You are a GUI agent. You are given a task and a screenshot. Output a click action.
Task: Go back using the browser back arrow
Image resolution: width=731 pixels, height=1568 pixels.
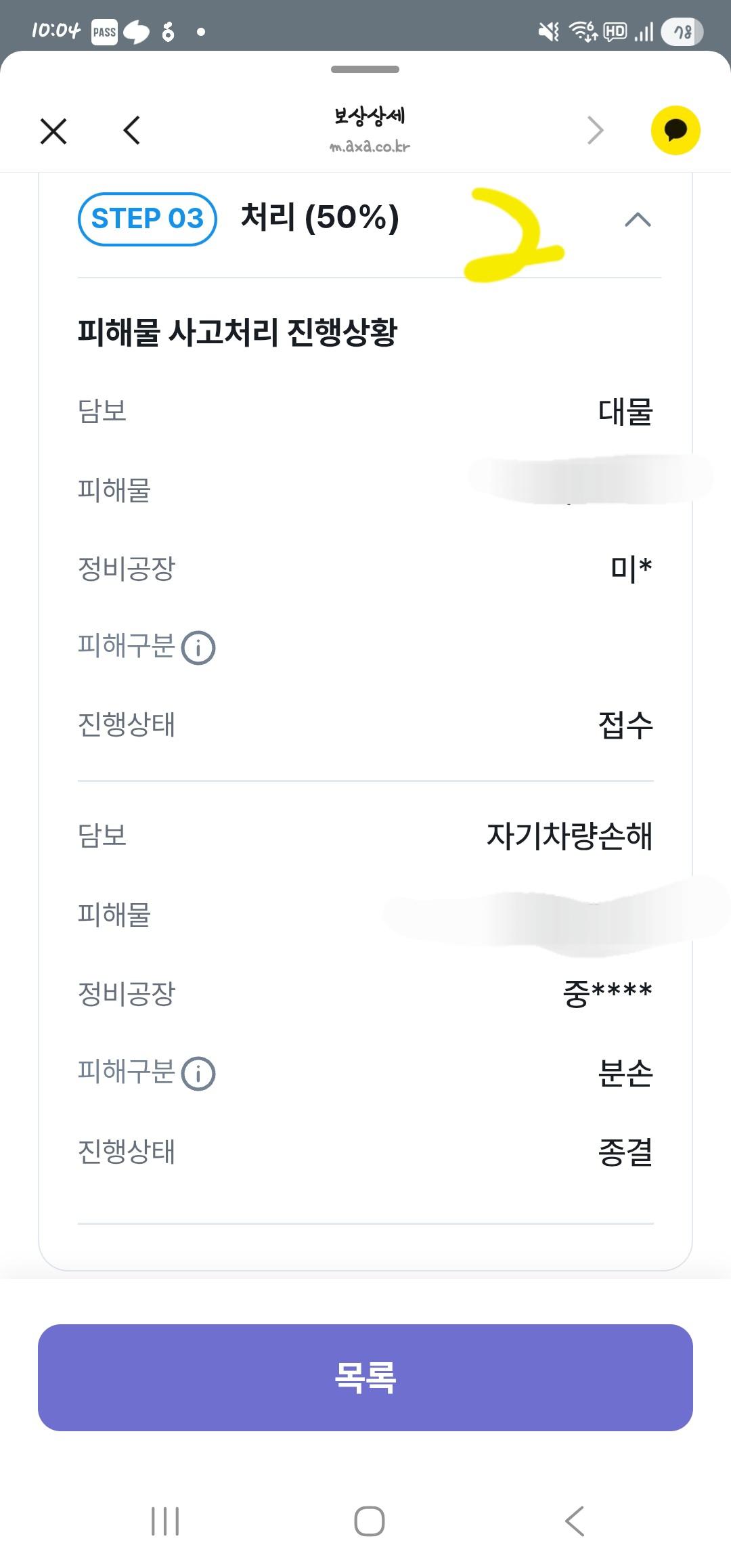(x=132, y=130)
